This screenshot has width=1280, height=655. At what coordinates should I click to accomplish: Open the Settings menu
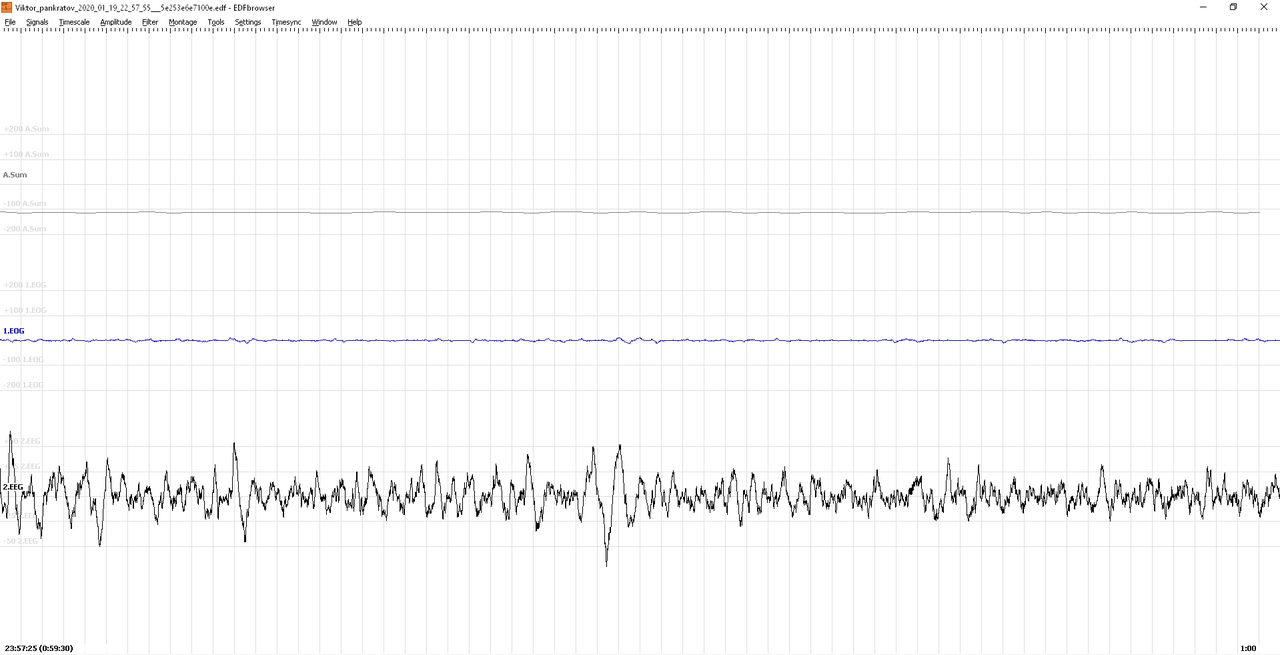[x=248, y=22]
